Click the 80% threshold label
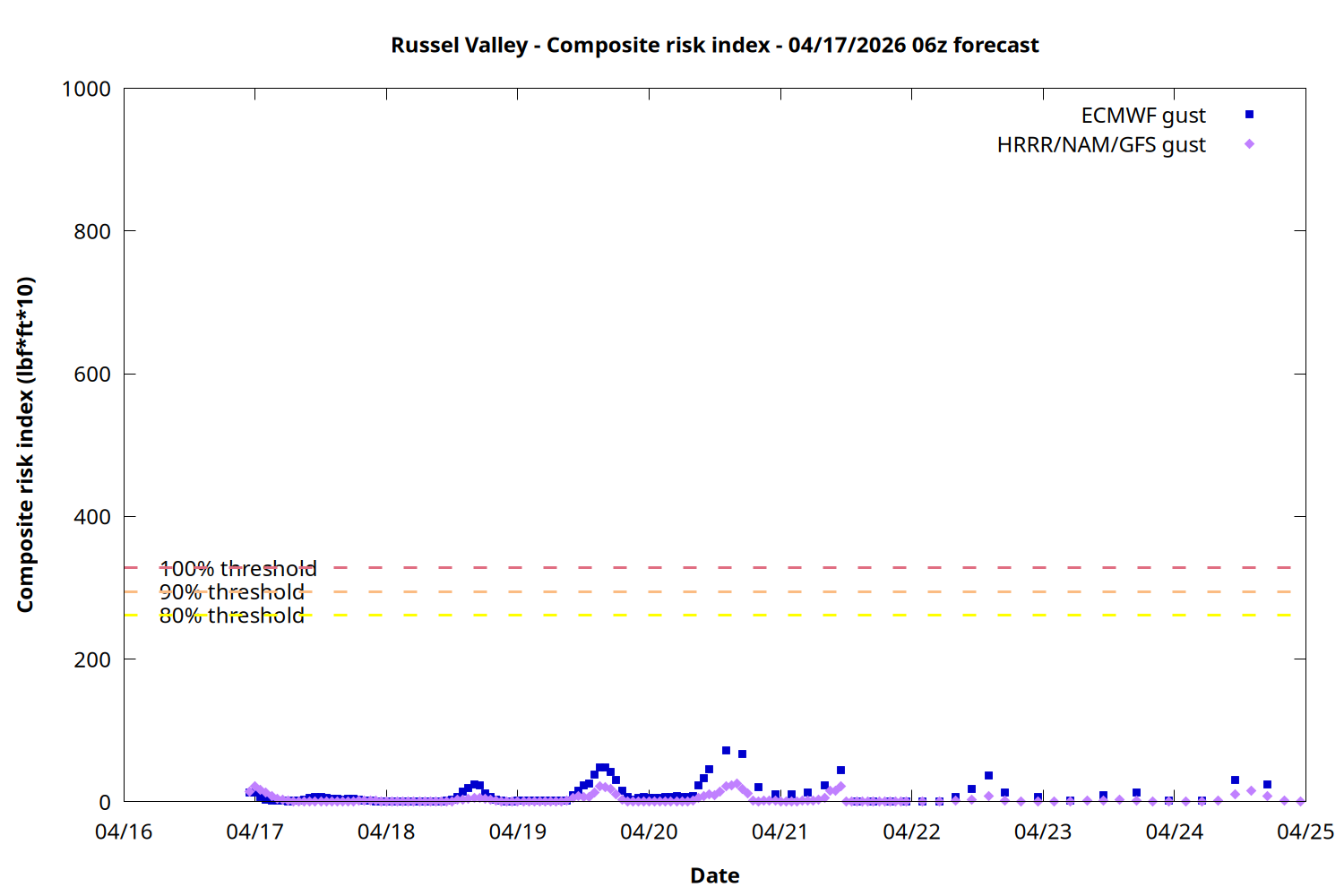The image size is (1344, 896). (231, 616)
